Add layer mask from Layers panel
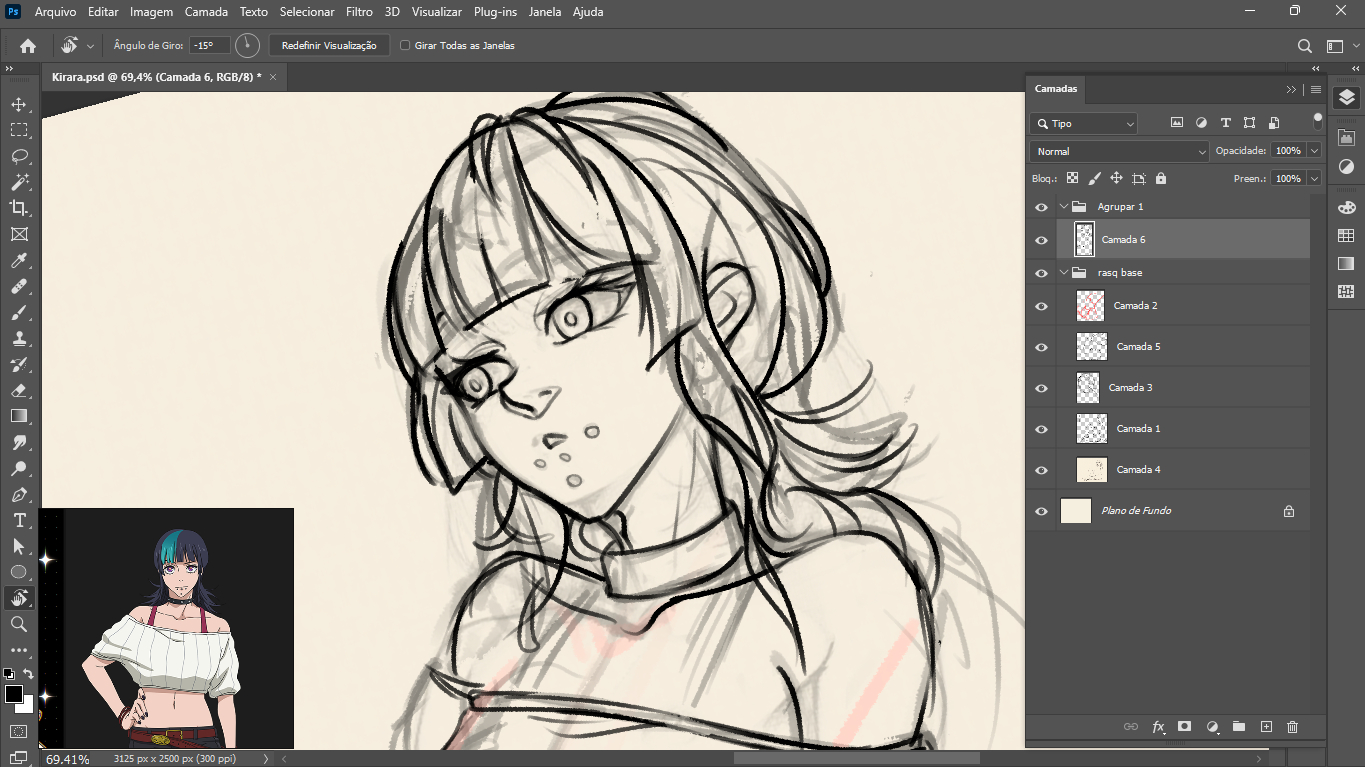Image resolution: width=1365 pixels, height=767 pixels. coord(1184,727)
